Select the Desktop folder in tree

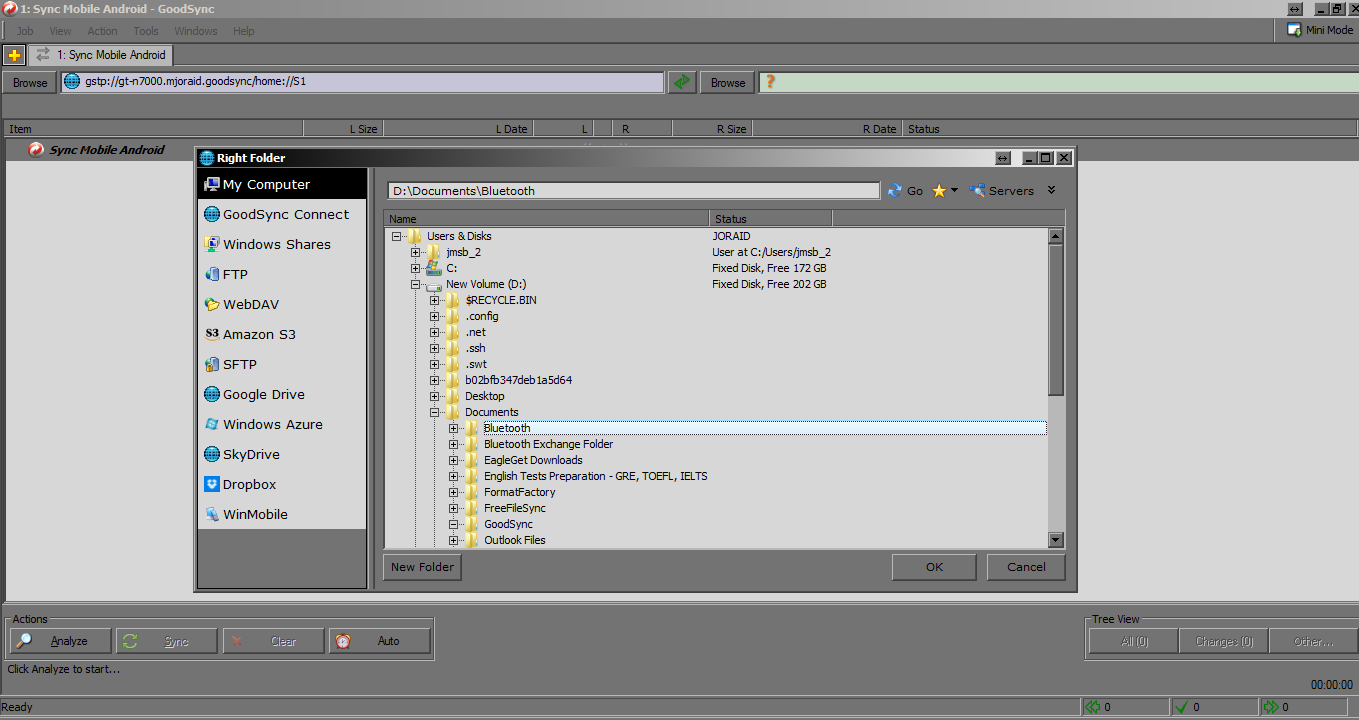(x=484, y=396)
